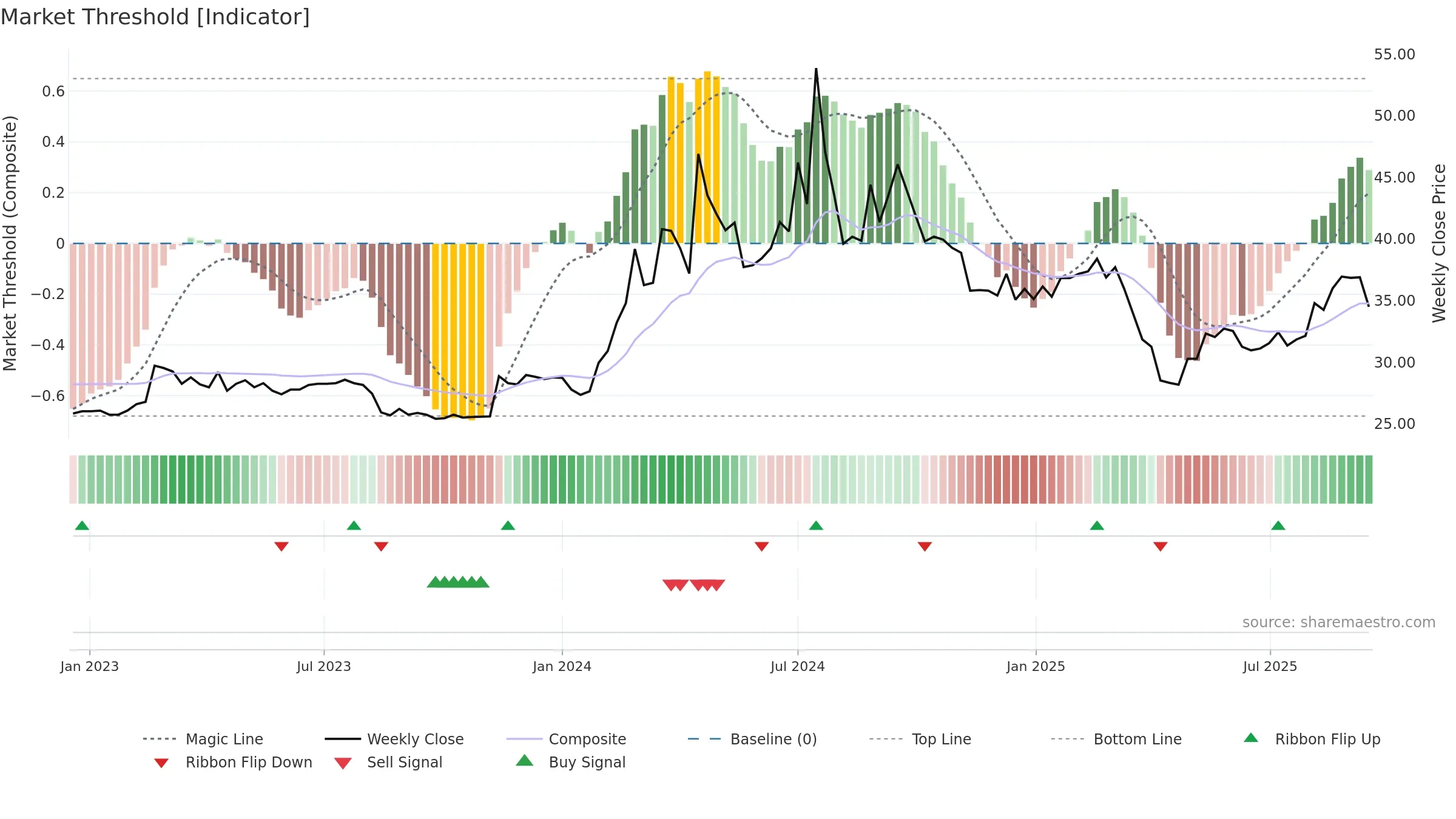The width and height of the screenshot is (1456, 819).
Task: Click the 55.00 price axis label
Action: pos(1395,55)
